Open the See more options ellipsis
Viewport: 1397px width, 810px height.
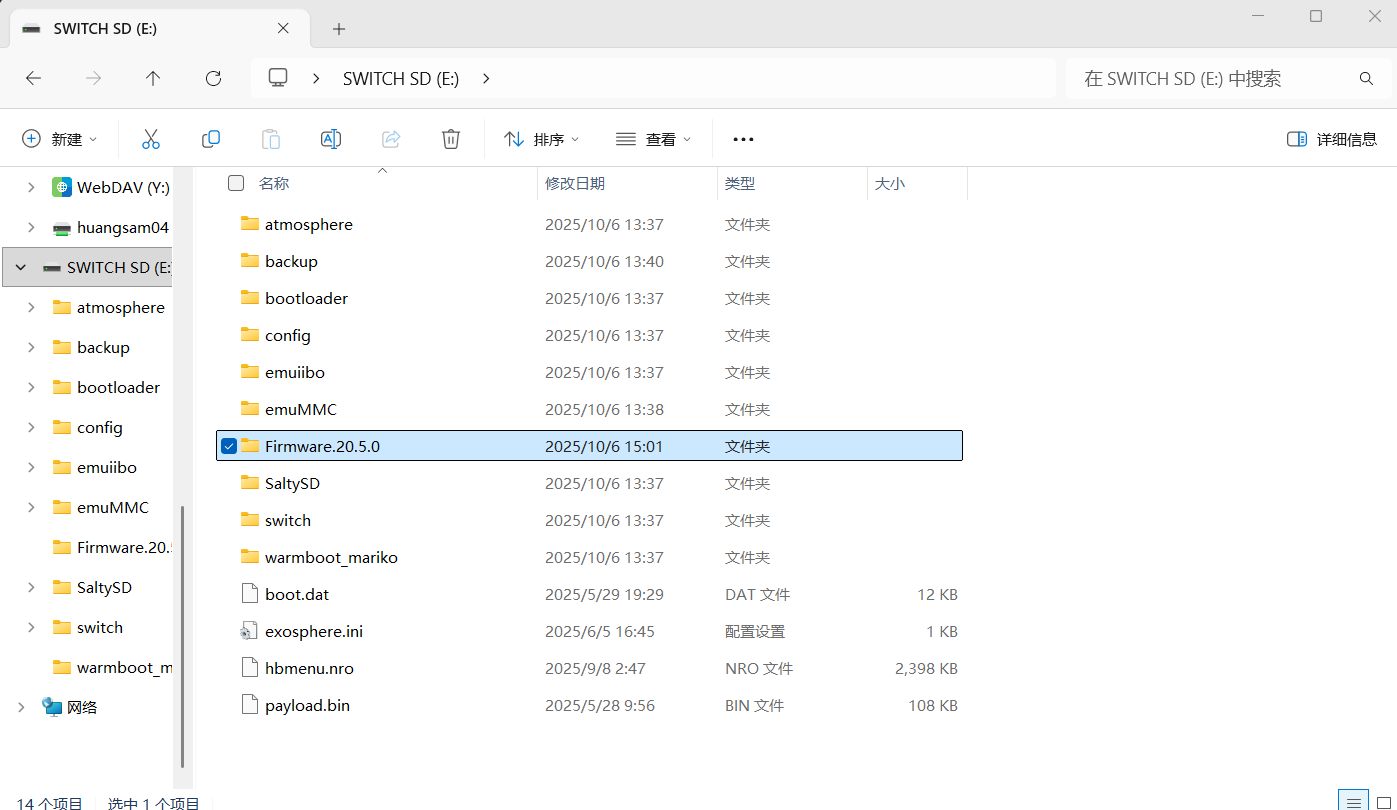(743, 139)
